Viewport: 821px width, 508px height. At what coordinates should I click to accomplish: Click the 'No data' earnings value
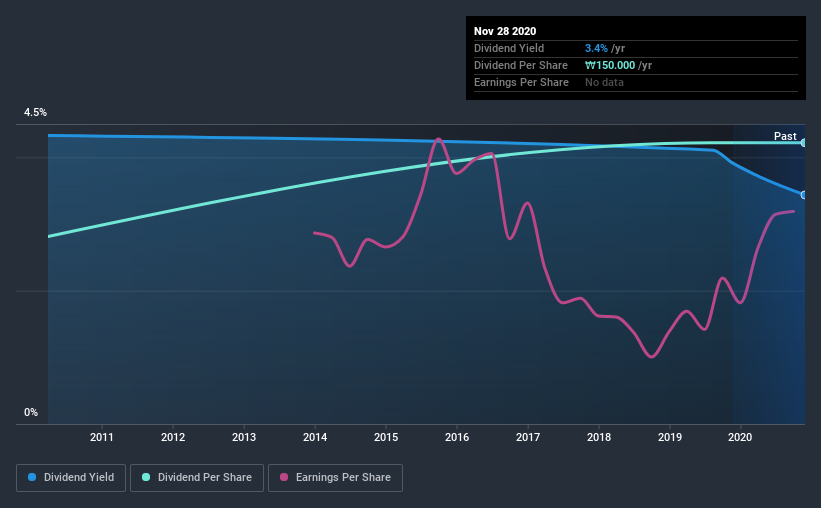[x=604, y=82]
